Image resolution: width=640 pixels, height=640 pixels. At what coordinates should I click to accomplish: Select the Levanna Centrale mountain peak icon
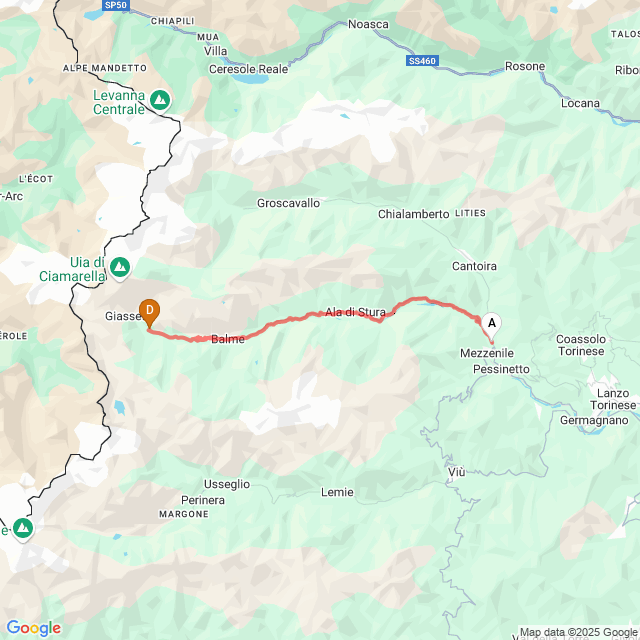(x=160, y=100)
